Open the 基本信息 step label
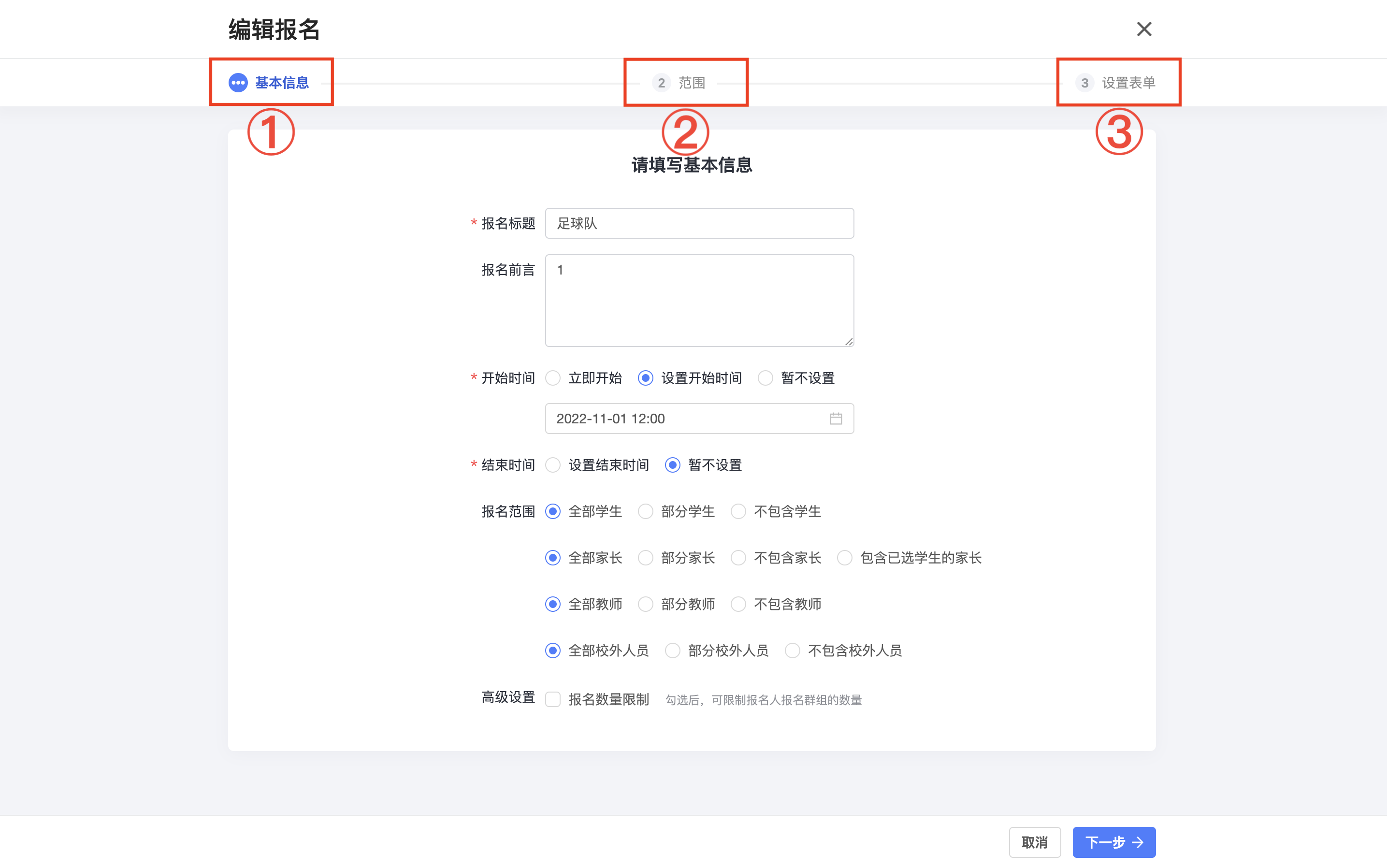The width and height of the screenshot is (1387, 868). (x=282, y=83)
